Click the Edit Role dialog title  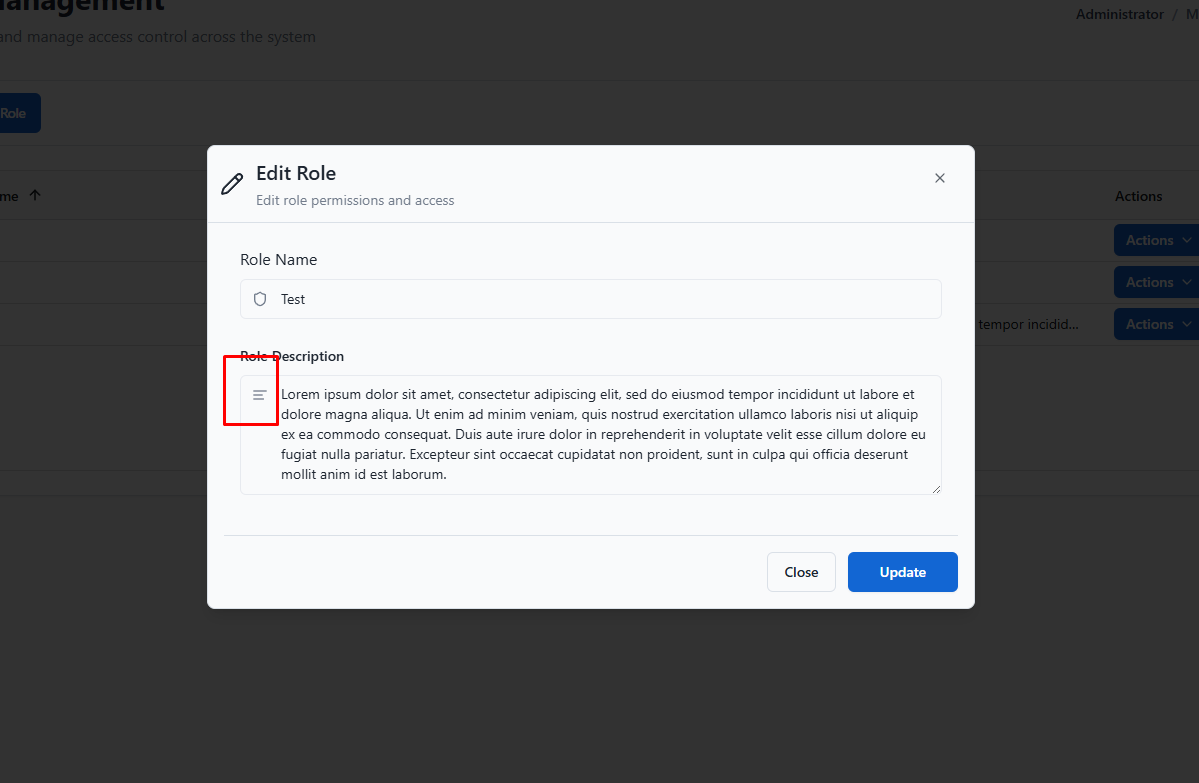pos(296,174)
